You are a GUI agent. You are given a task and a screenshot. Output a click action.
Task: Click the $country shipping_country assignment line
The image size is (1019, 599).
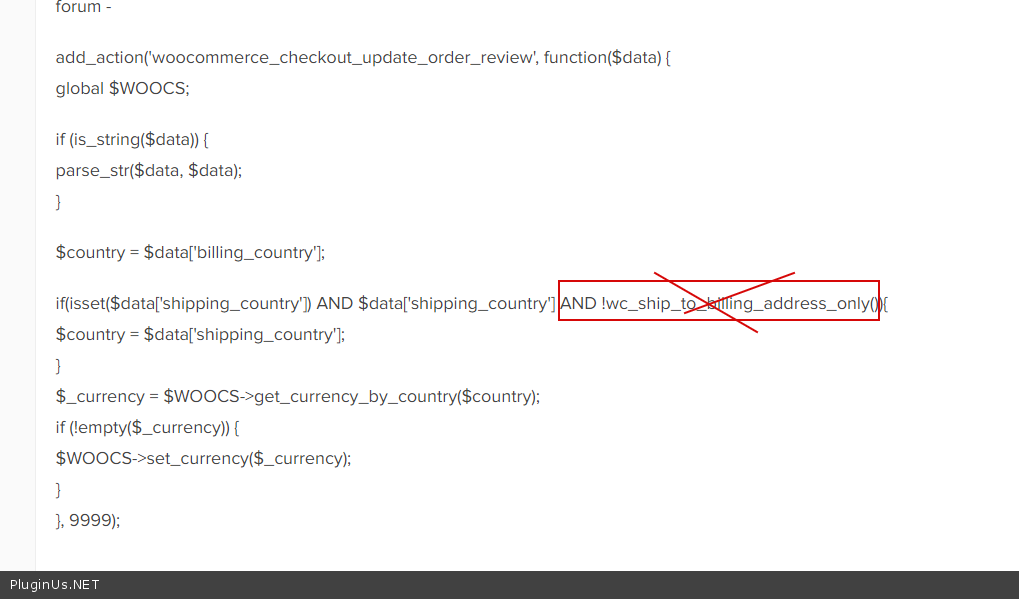tap(200, 334)
